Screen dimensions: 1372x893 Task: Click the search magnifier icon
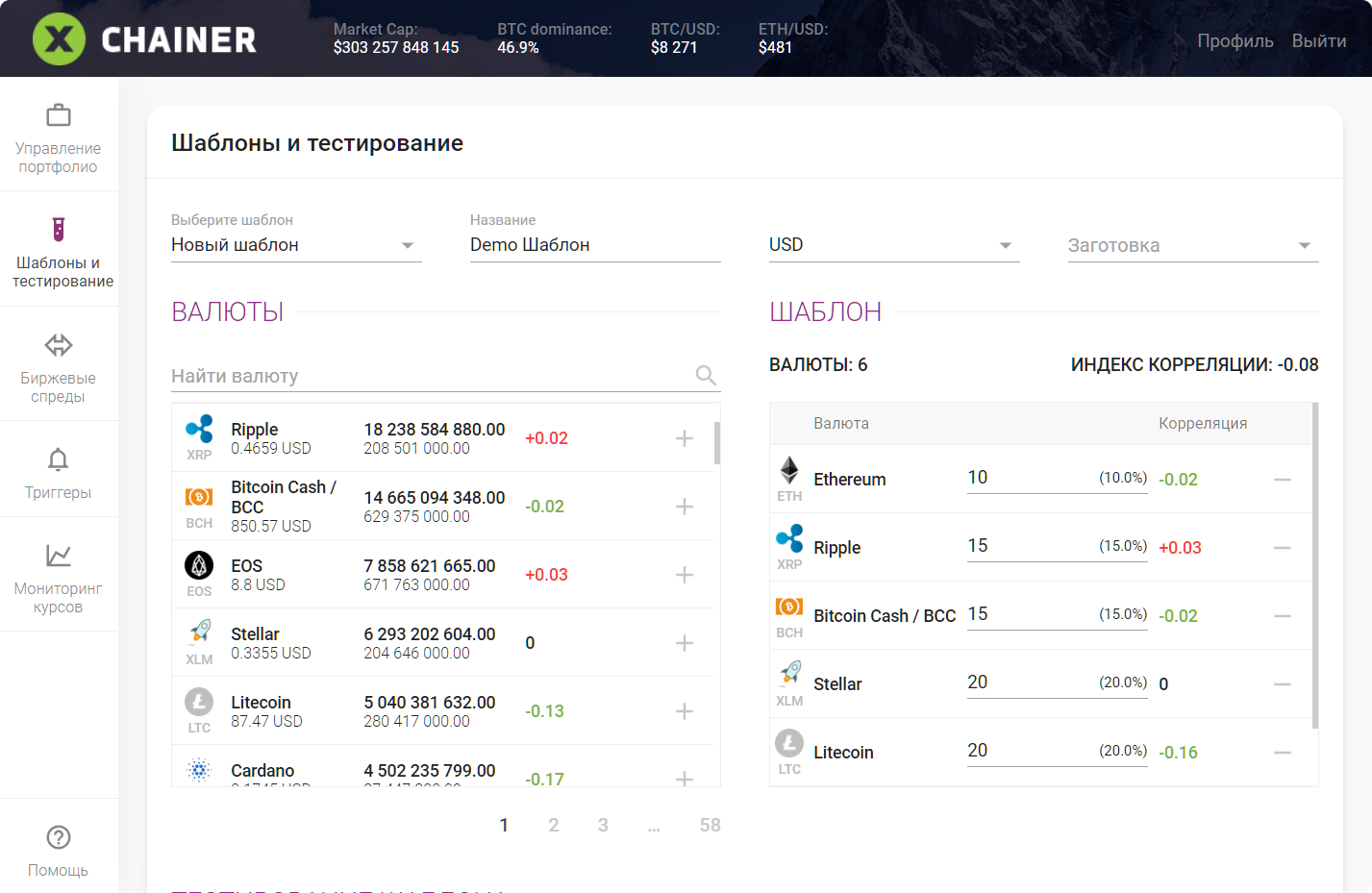[706, 376]
